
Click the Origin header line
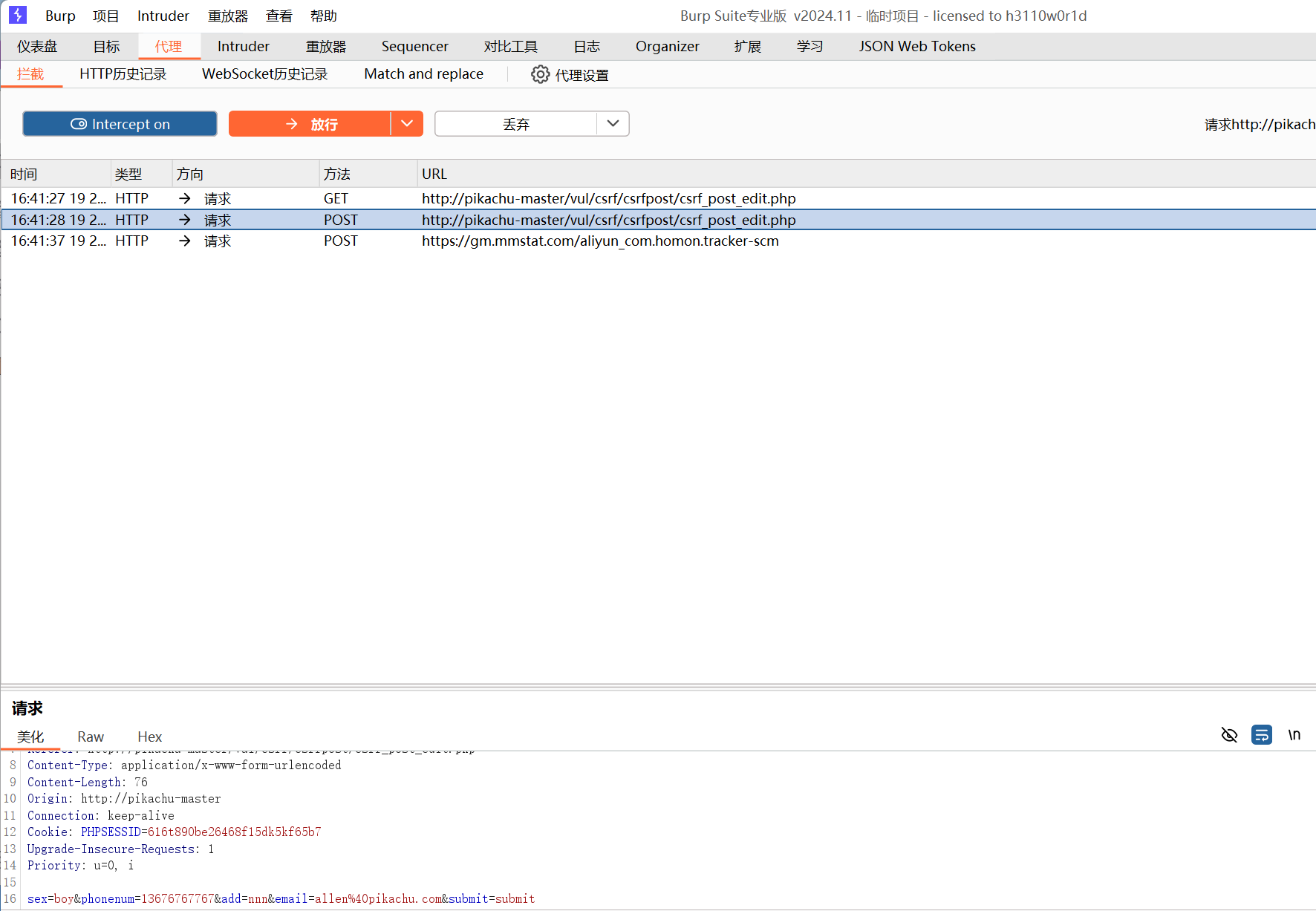pos(124,798)
